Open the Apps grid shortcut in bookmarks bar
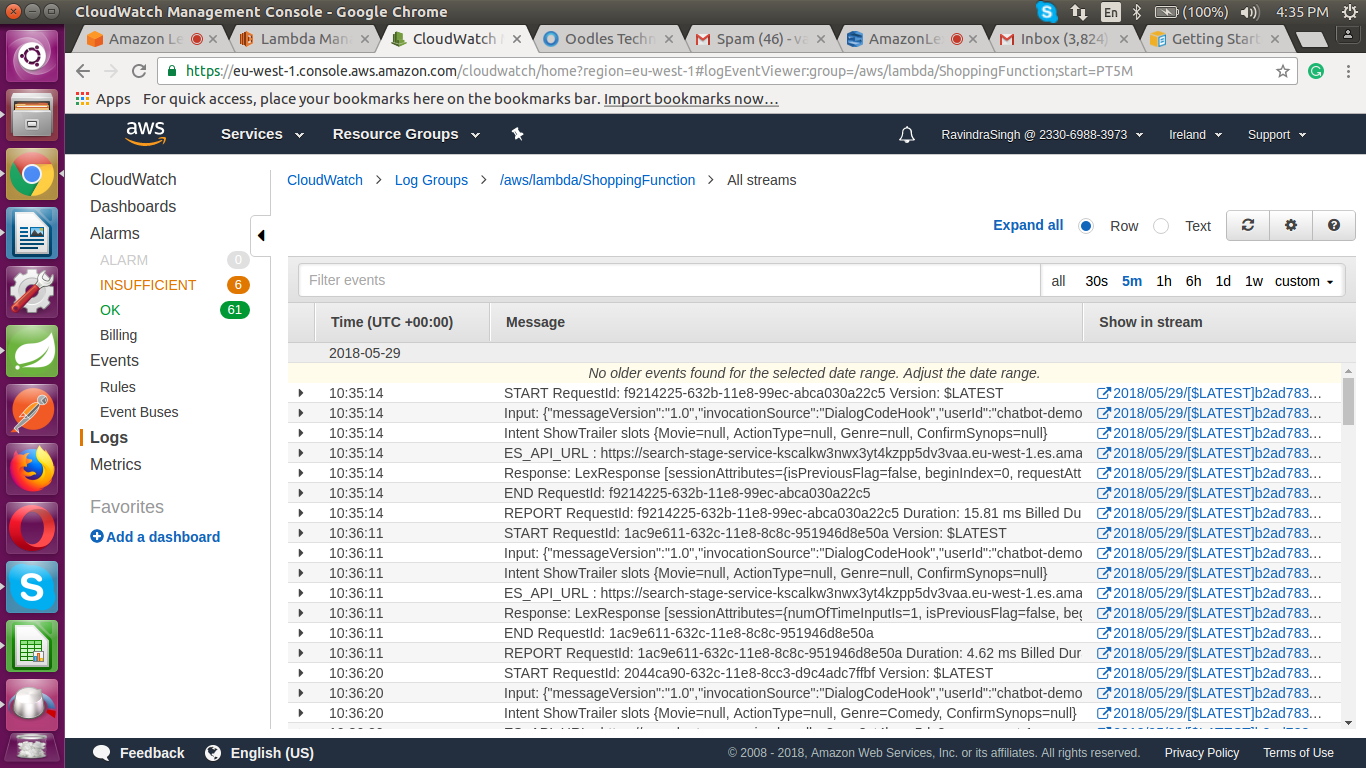The image size is (1366, 768). (103, 99)
